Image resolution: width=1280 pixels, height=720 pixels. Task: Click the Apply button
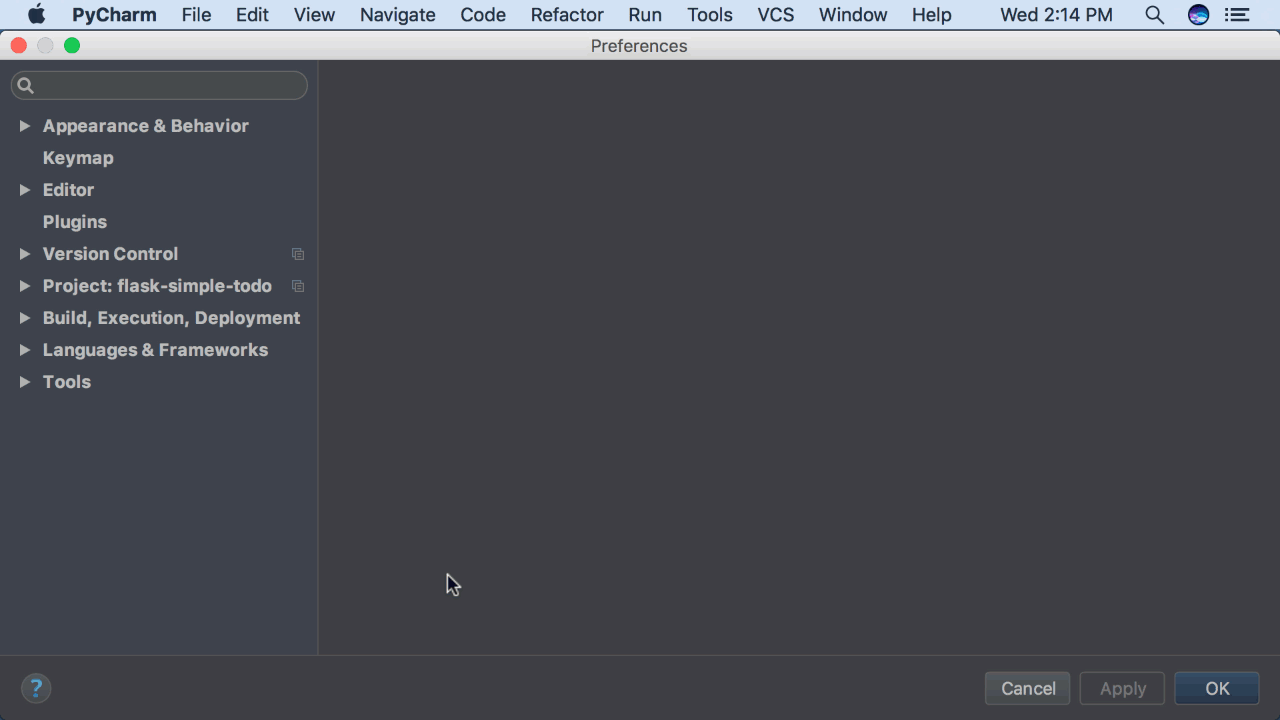point(1123,688)
